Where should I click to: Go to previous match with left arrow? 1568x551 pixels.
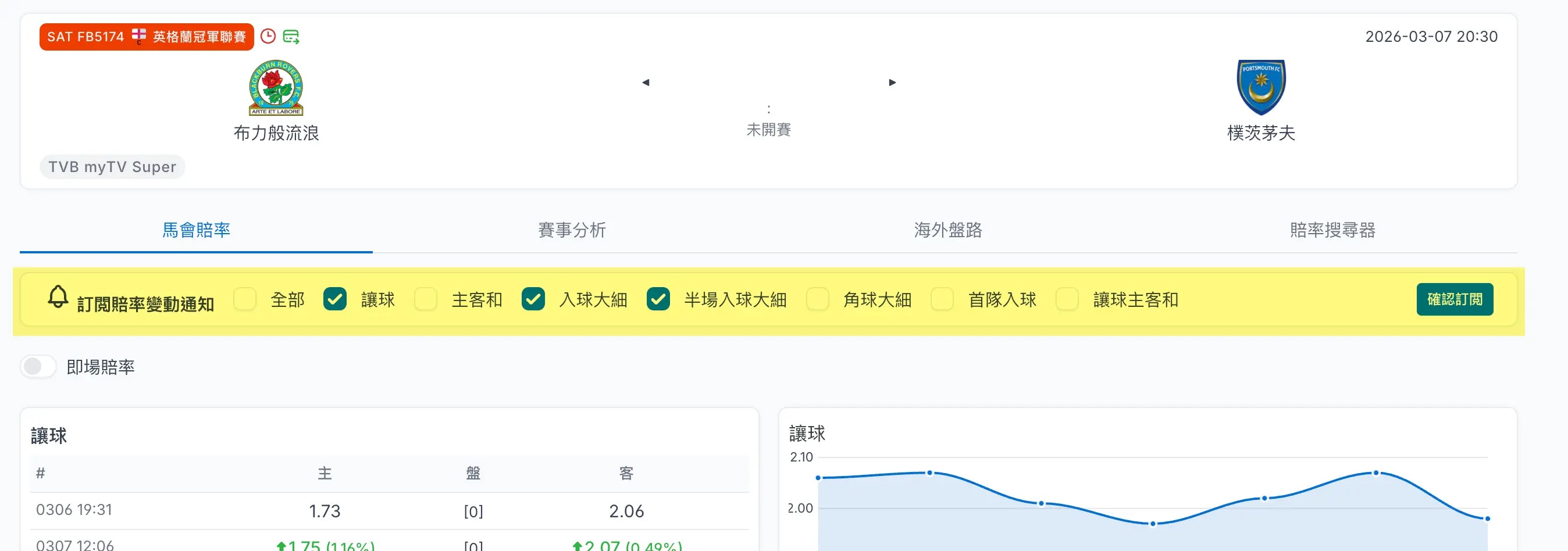coord(646,82)
